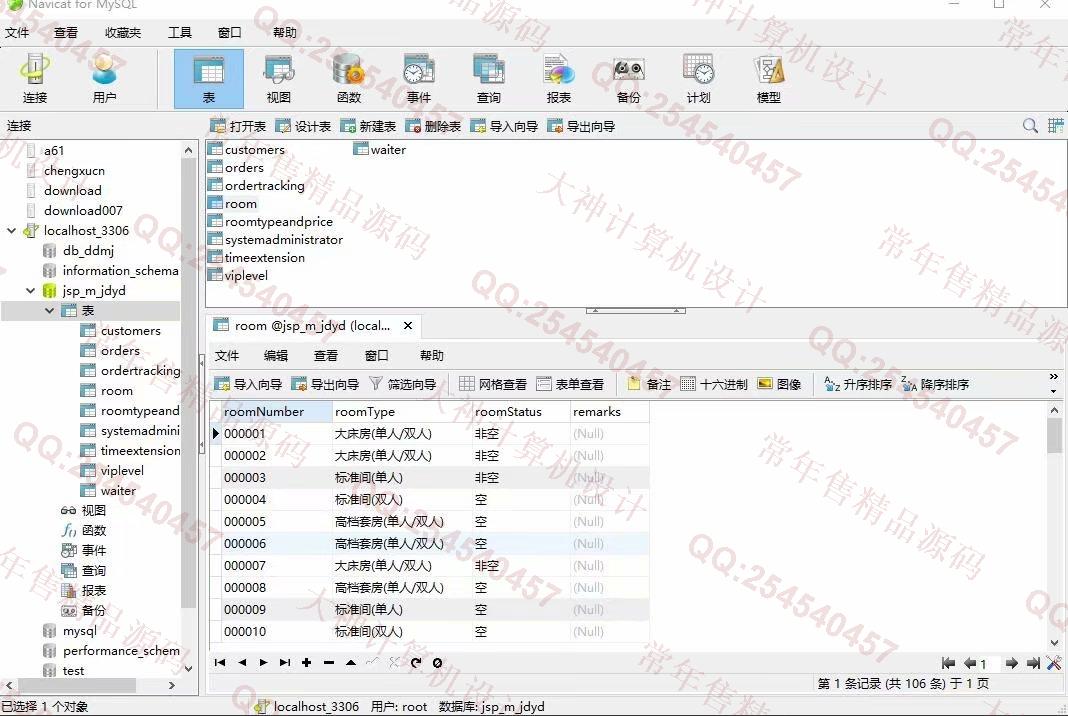Viewport: 1068px width, 716px height.
Task: Click 删除表 delete table button
Action: [433, 126]
